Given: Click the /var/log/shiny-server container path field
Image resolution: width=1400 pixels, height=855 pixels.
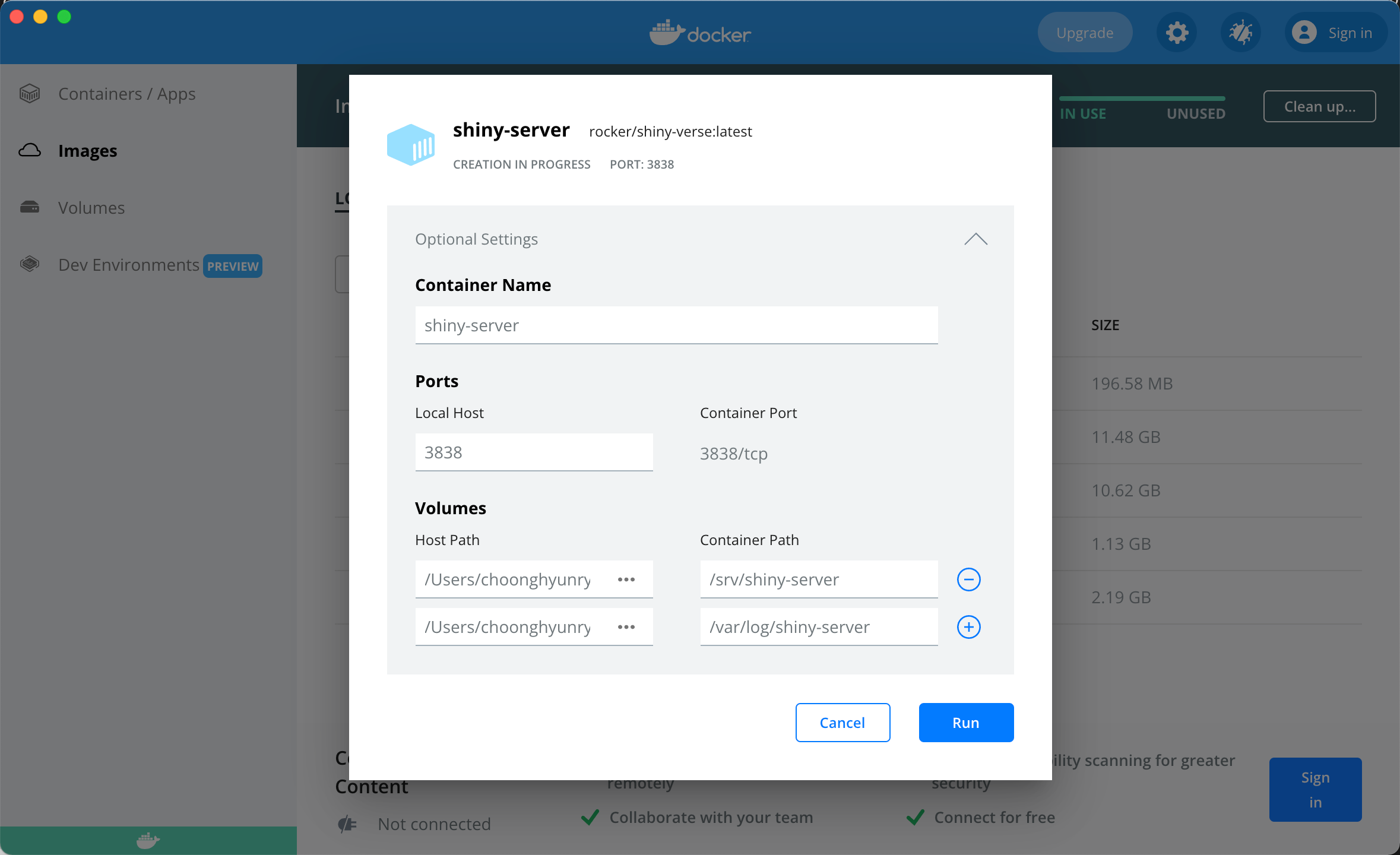Looking at the screenshot, I should (x=819, y=627).
